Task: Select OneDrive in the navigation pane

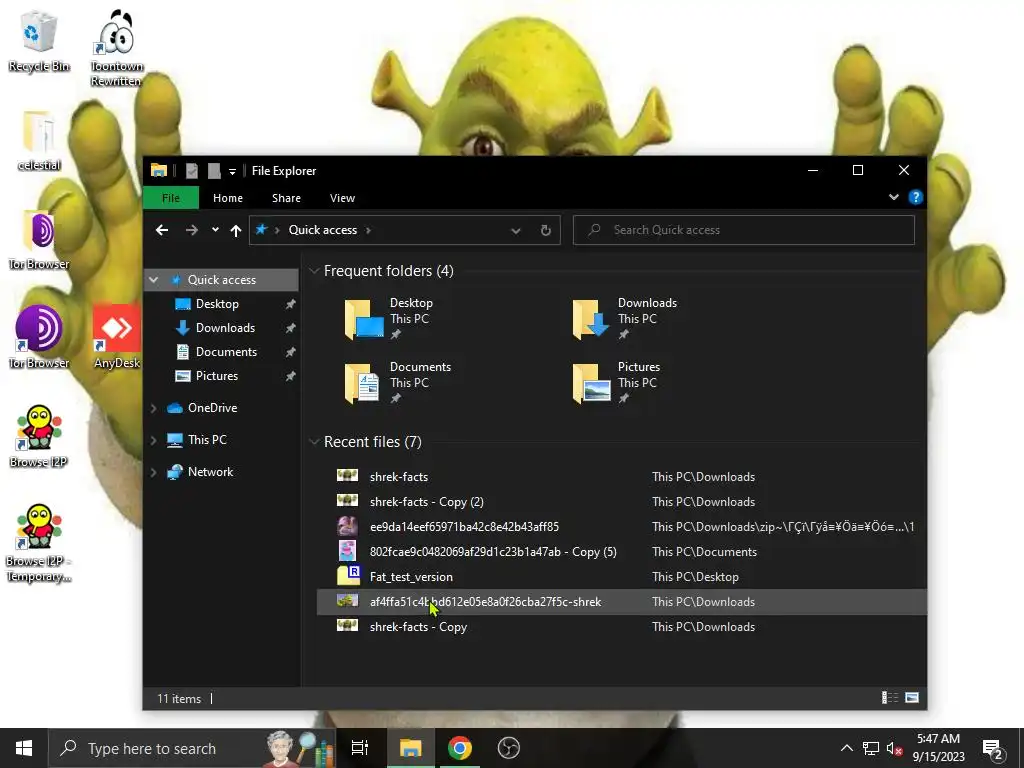Action: click(x=202, y=408)
